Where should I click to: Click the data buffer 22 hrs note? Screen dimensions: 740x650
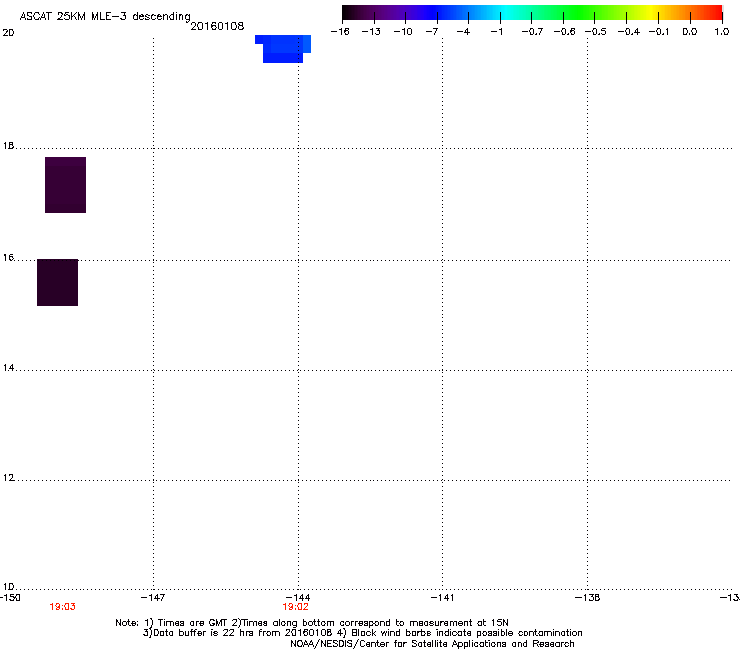coord(362,633)
